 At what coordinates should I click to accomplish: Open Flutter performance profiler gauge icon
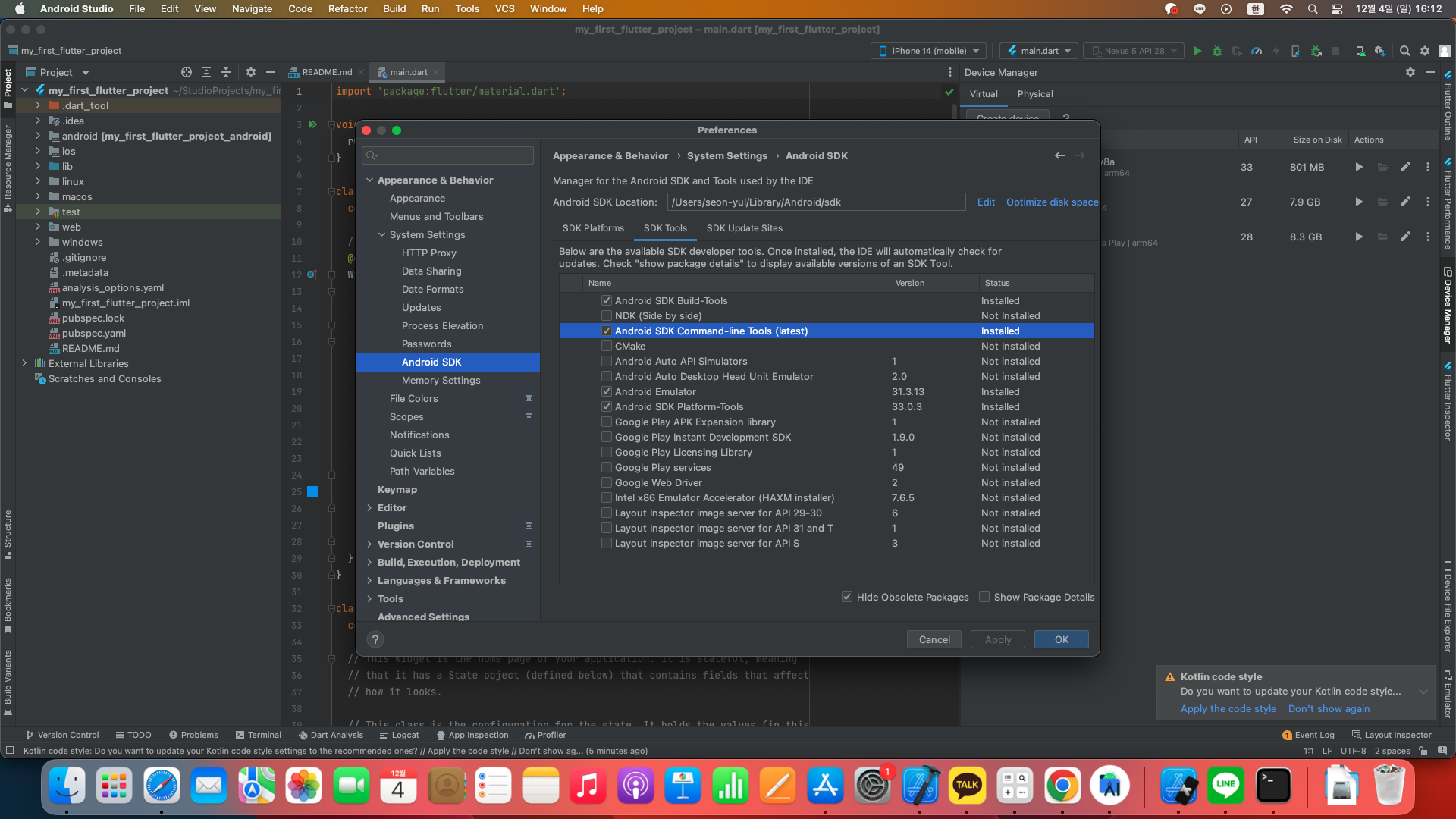pos(1257,51)
